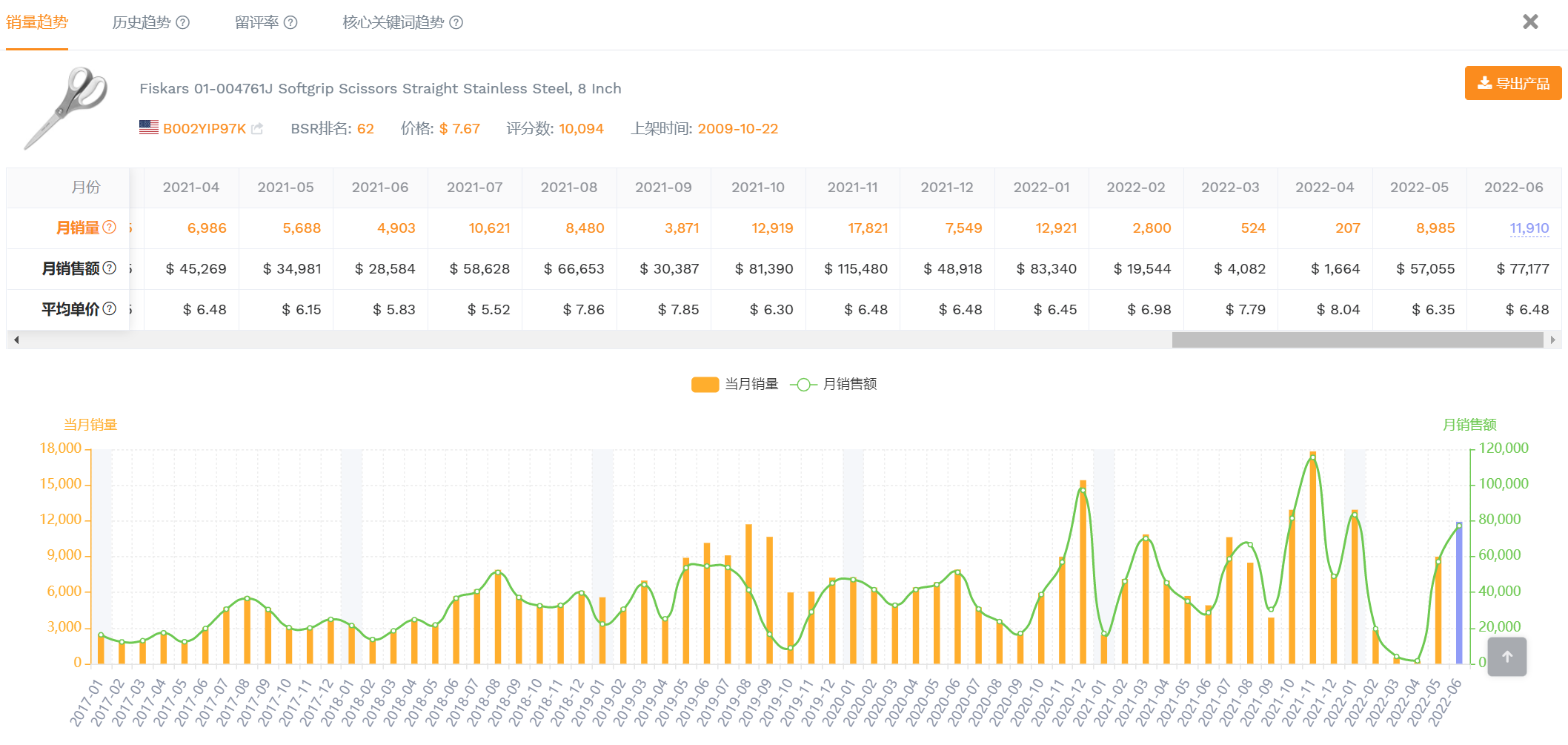
Task: Click the 平均单价 row help icon
Action: click(x=109, y=309)
